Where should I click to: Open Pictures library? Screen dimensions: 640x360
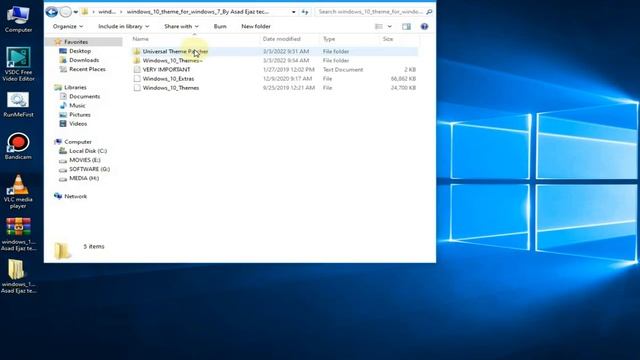coord(80,115)
